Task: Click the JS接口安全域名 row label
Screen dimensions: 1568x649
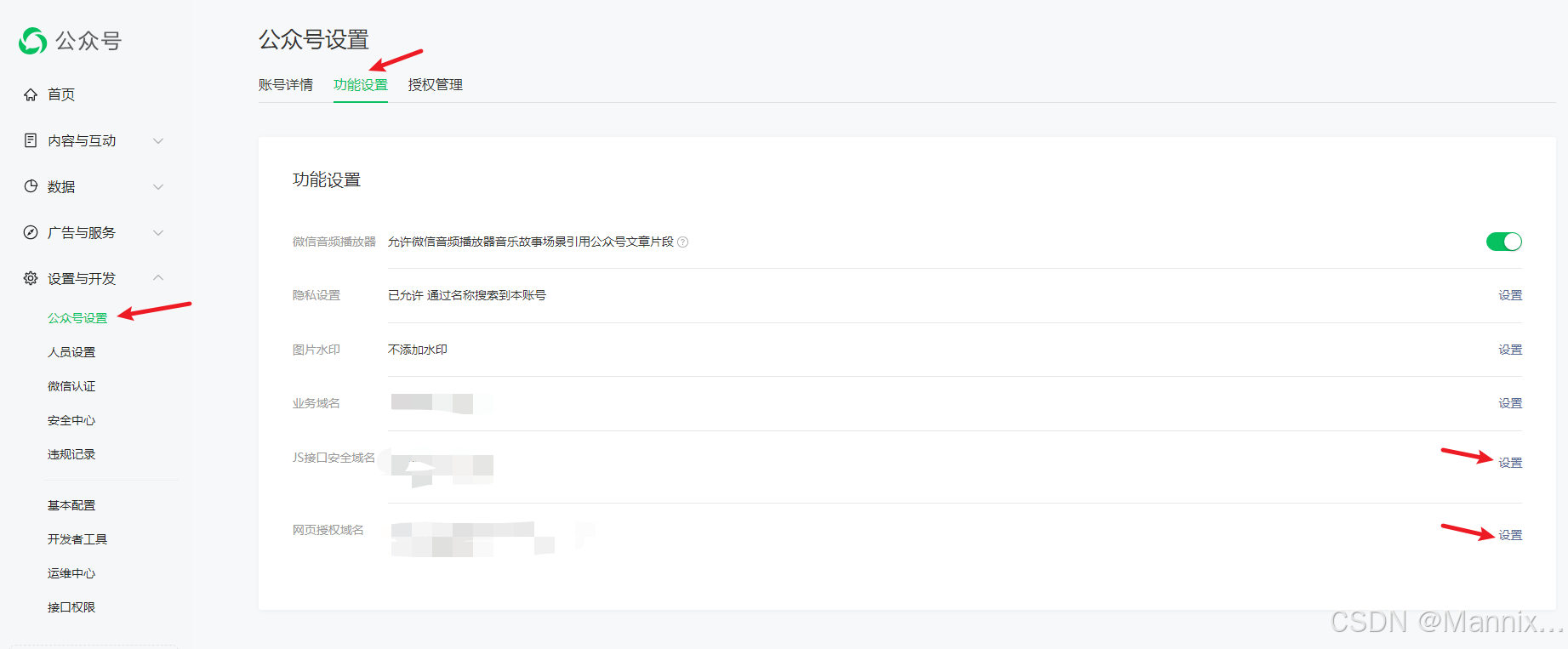Action: click(334, 458)
